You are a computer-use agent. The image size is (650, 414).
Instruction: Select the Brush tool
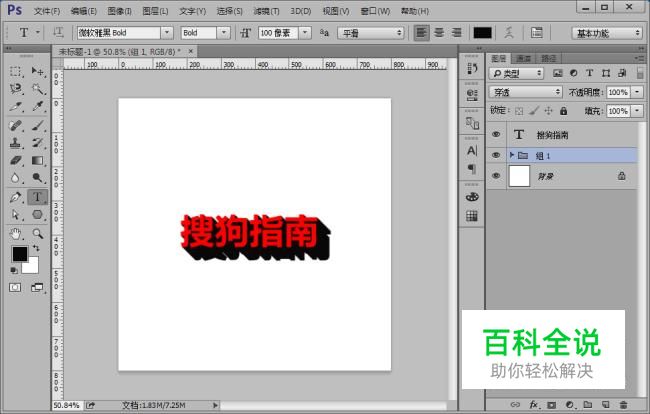[x=38, y=125]
